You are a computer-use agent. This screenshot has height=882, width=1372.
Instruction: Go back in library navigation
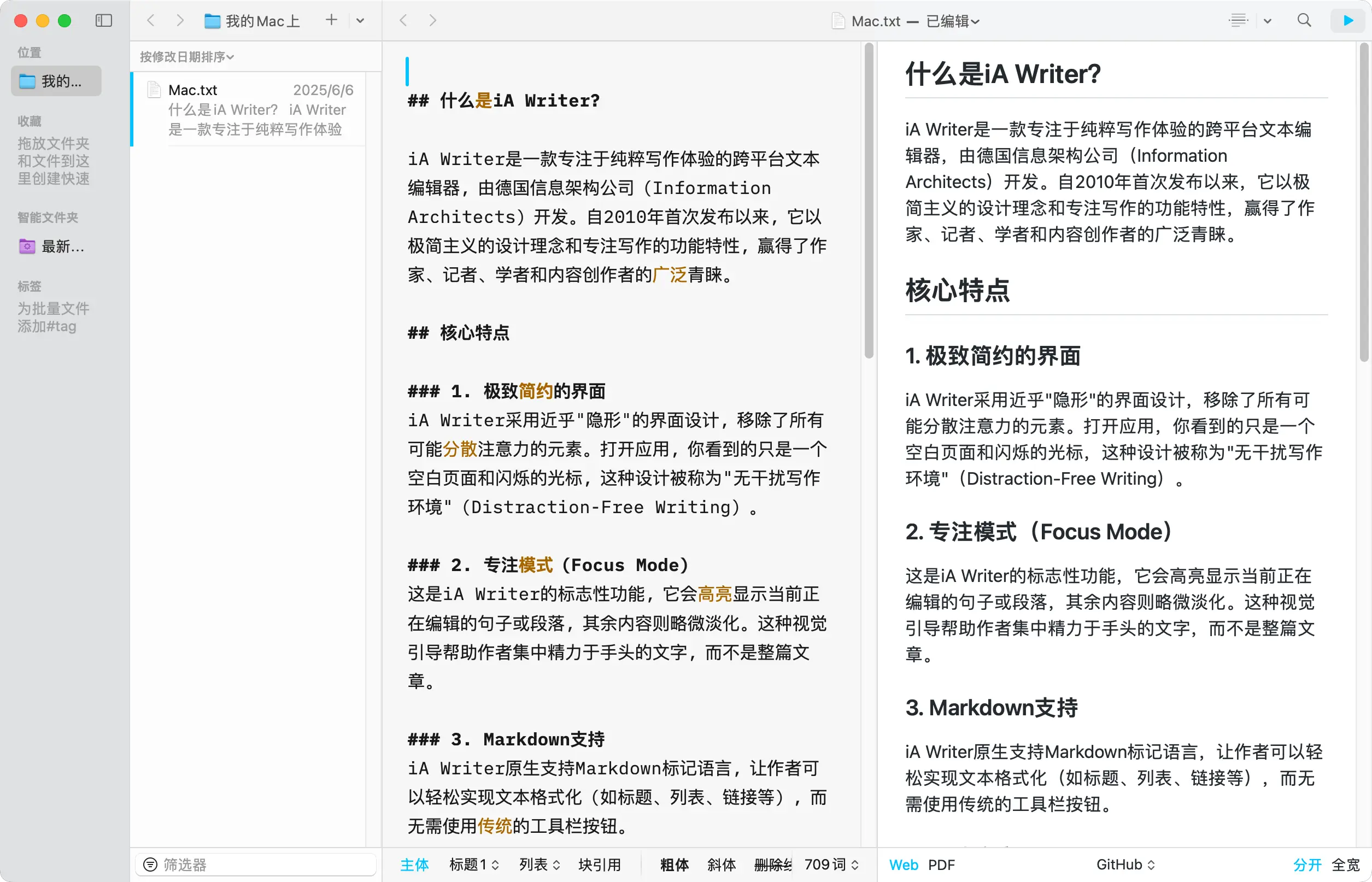(151, 21)
